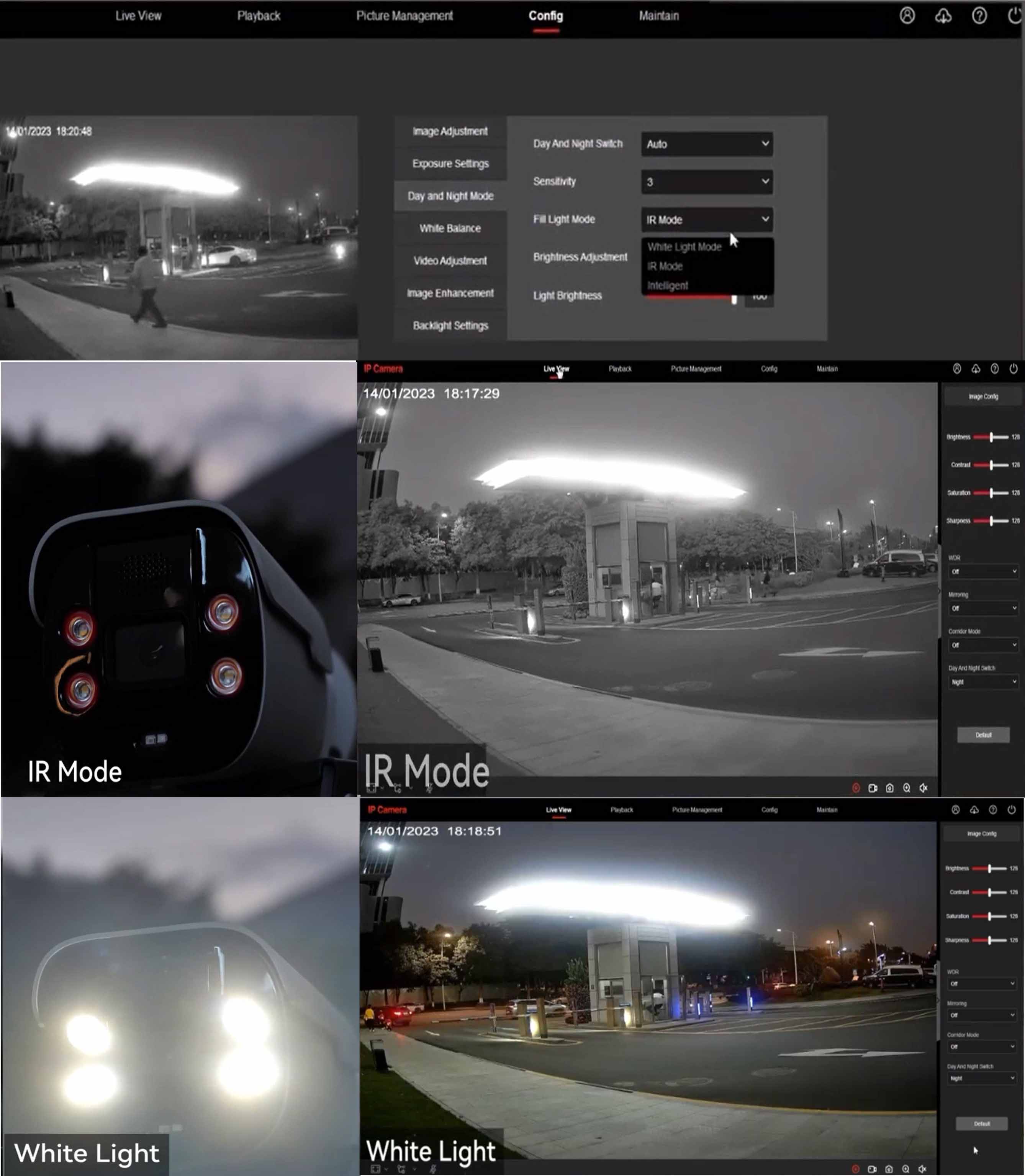Open user account icon in top Config window
The width and height of the screenshot is (1025, 1176).
pyautogui.click(x=907, y=15)
